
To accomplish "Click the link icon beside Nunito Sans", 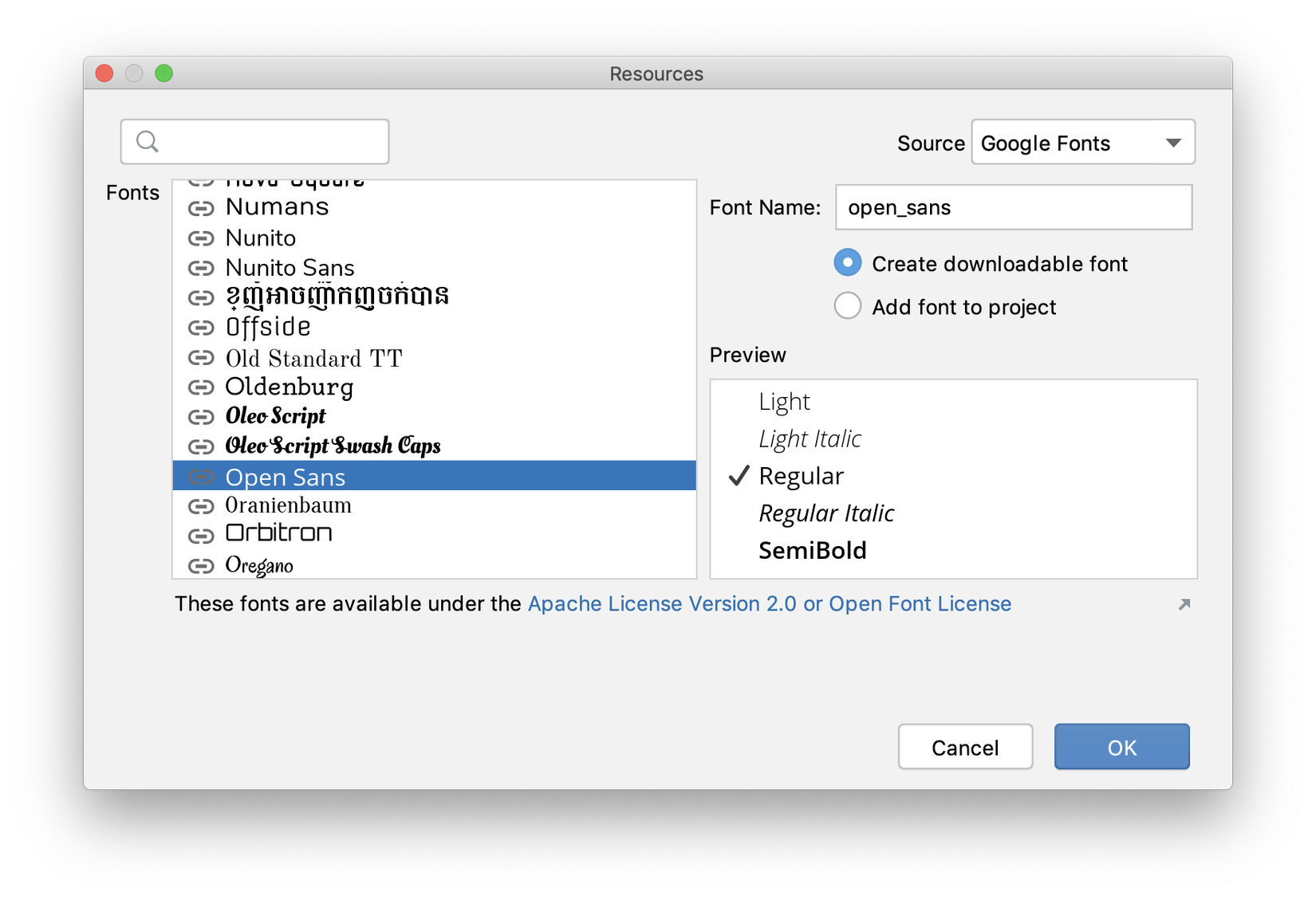I will click(x=201, y=268).
